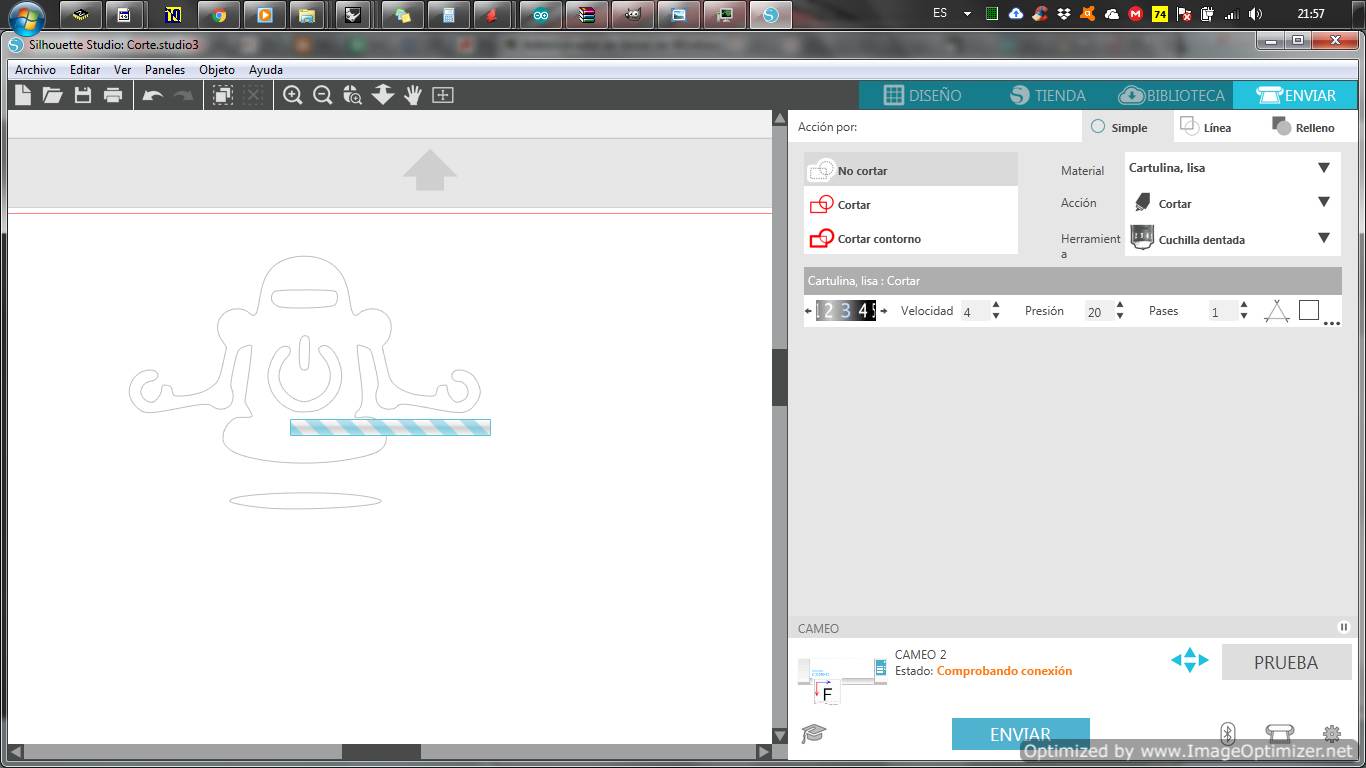1366x768 pixels.
Task: Open send settings gear icon
Action: pyautogui.click(x=1332, y=734)
